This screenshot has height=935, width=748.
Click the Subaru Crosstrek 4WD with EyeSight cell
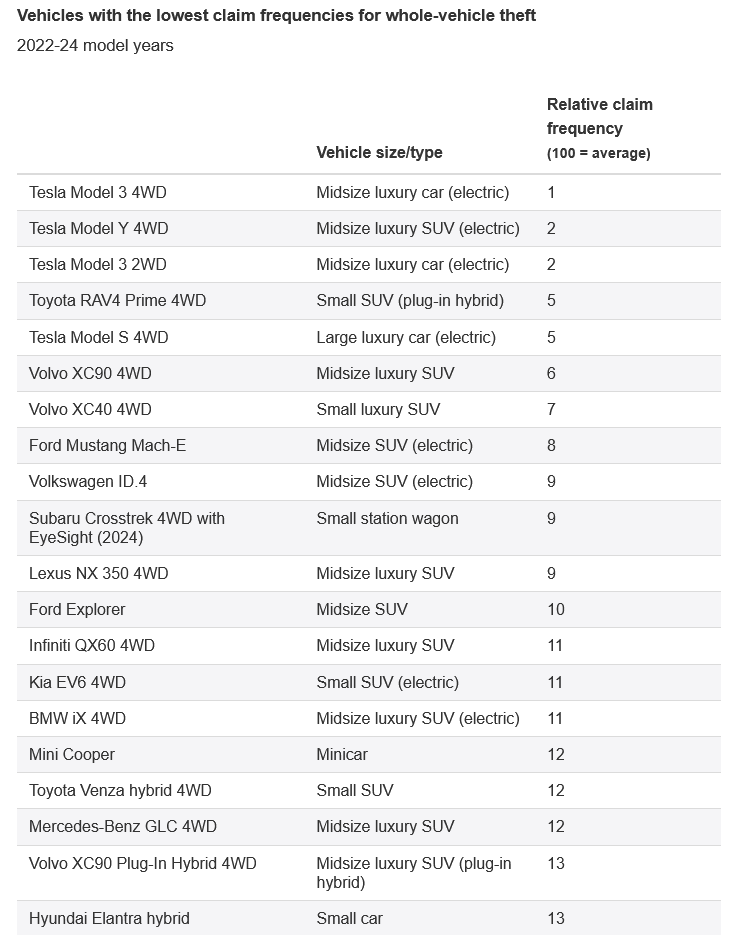[127, 527]
